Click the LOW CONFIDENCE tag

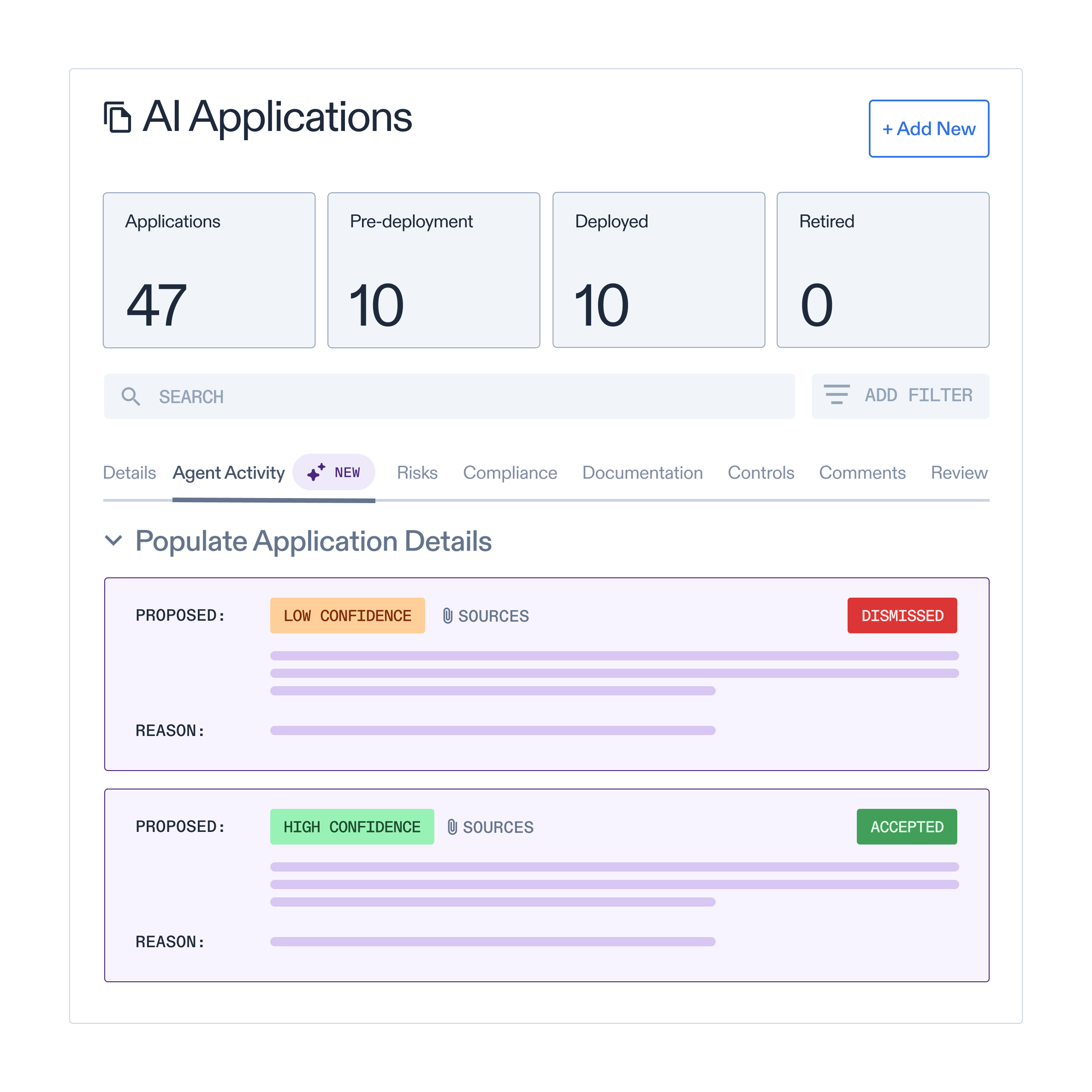tap(347, 616)
